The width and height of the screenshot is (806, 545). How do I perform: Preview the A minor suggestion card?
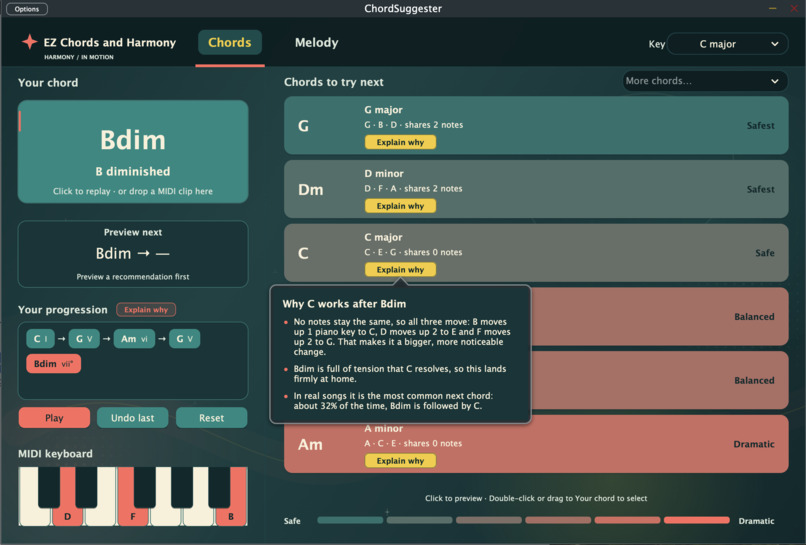coord(536,444)
